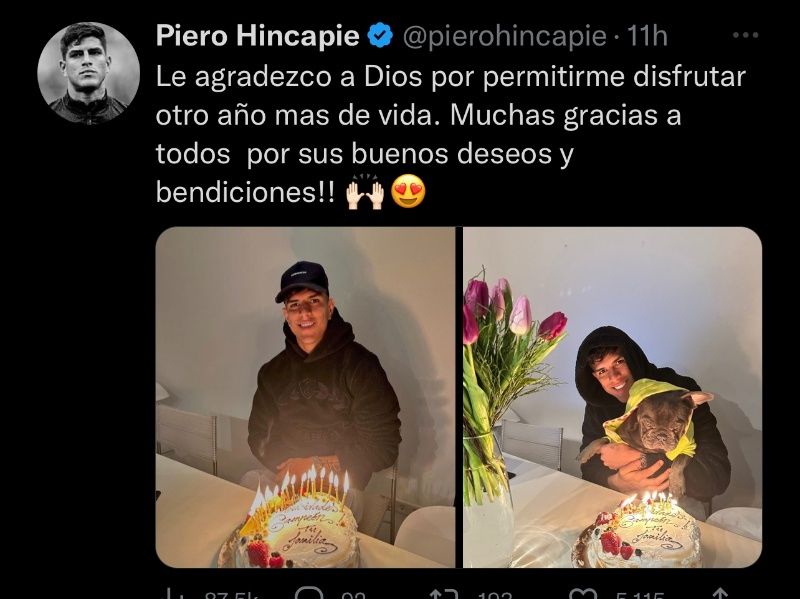Viewport: 800px width, 599px height.
Task: Click the reply speech bubble icon
Action: tap(309, 594)
